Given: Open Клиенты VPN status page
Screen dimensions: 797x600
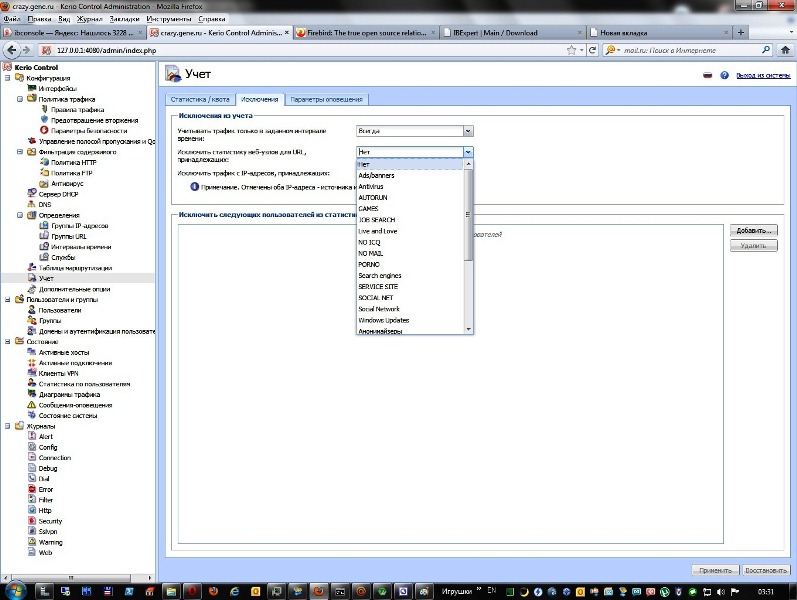Looking at the screenshot, I should (x=58, y=373).
